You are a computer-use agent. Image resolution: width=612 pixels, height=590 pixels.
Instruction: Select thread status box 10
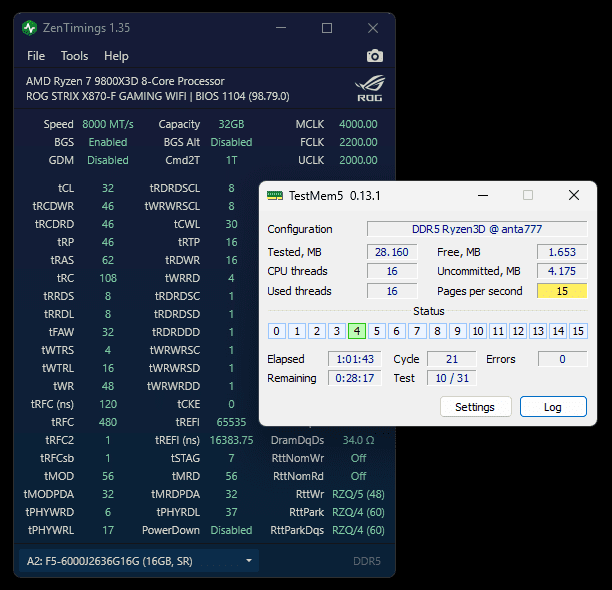[x=478, y=331]
